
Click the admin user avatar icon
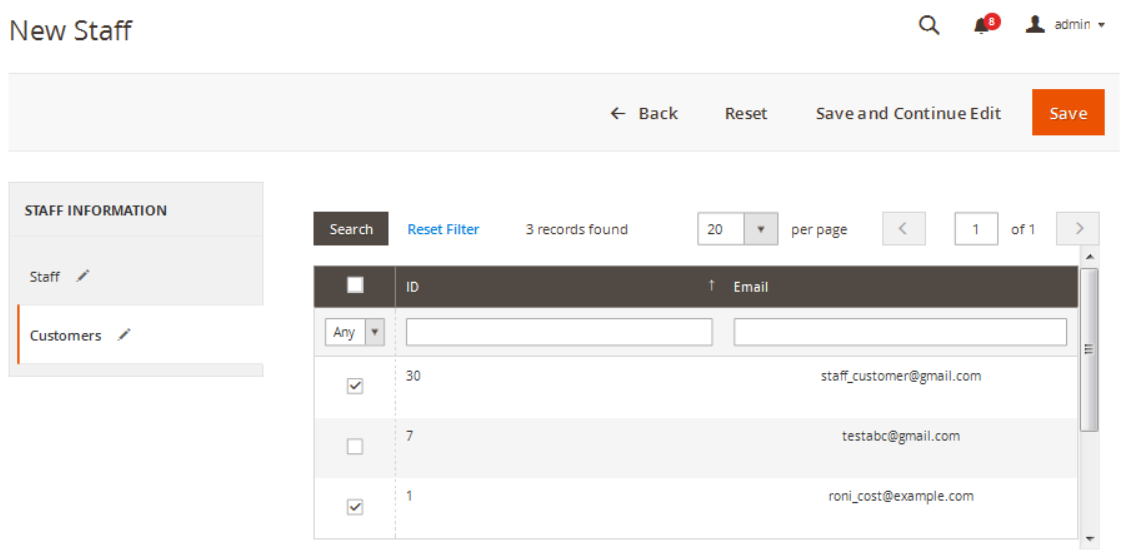[1035, 24]
